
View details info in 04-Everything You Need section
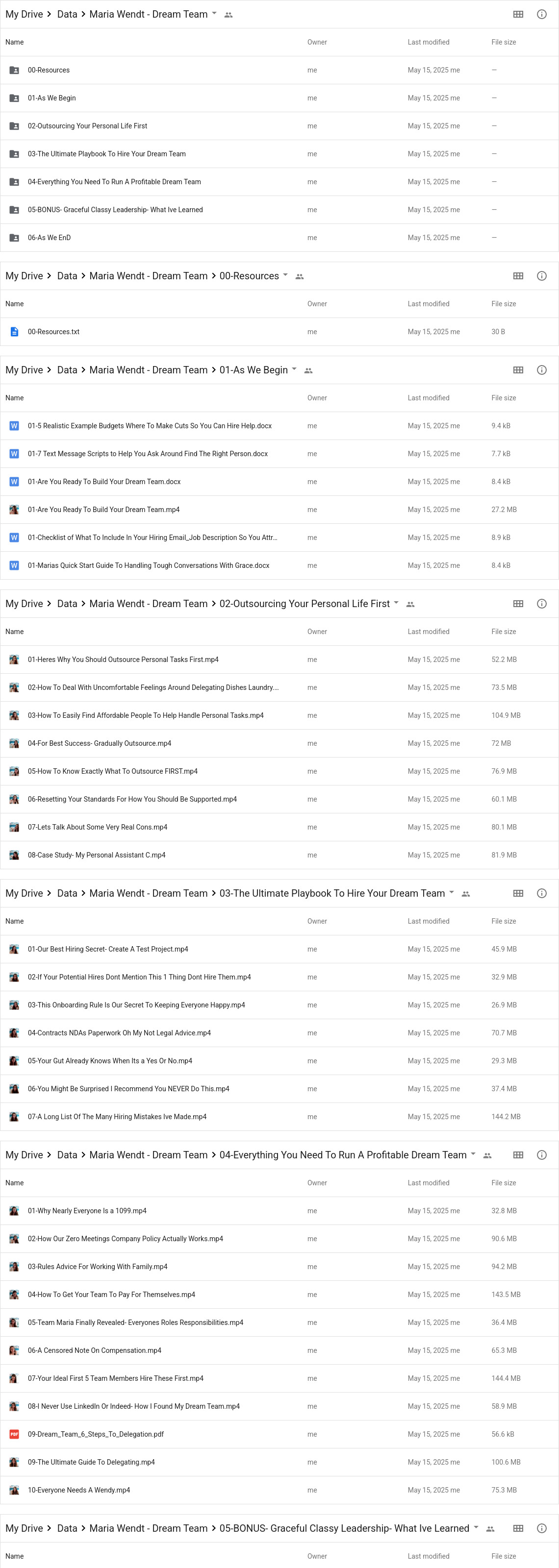click(541, 1155)
